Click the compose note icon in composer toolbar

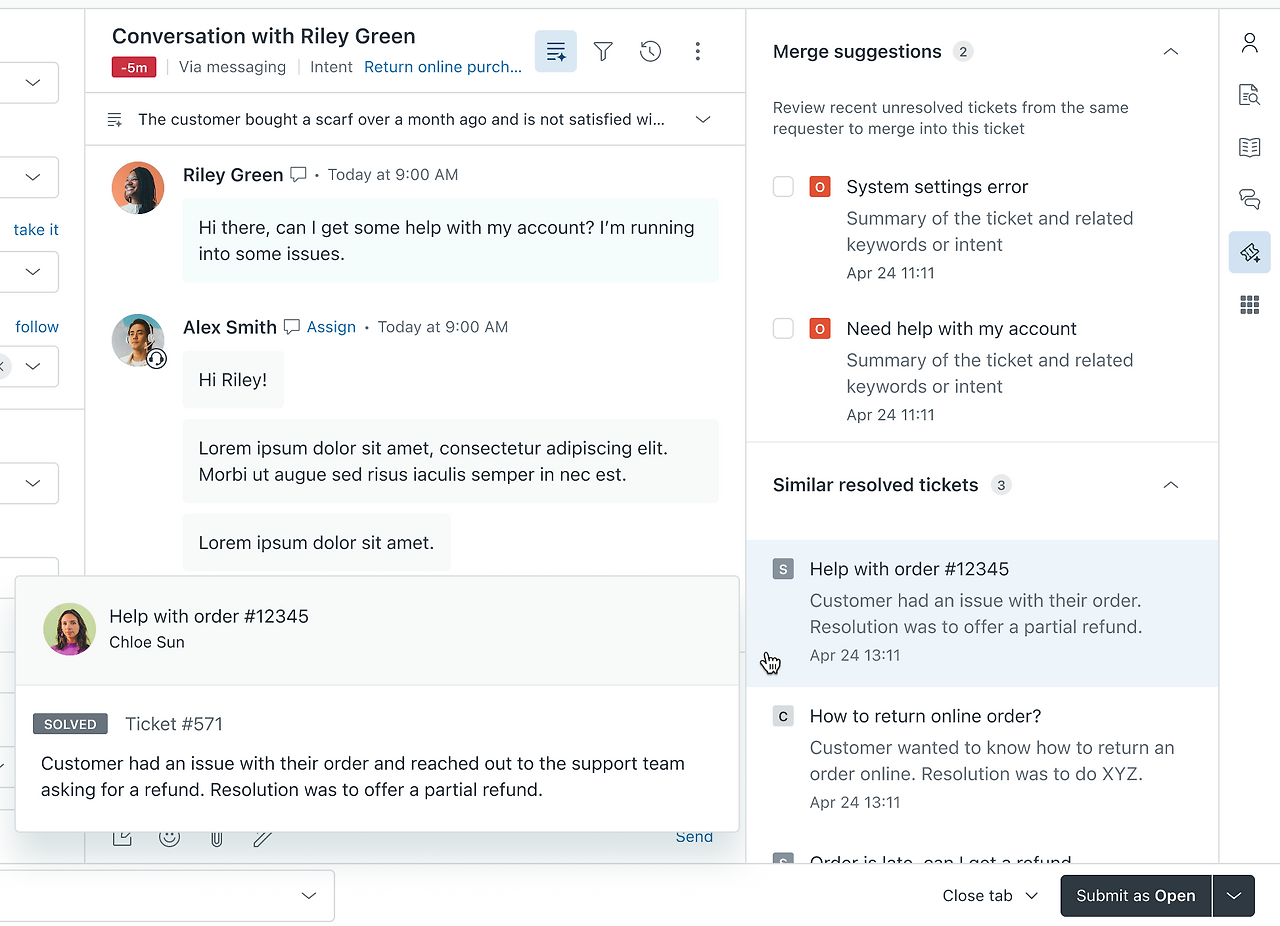[x=122, y=838]
